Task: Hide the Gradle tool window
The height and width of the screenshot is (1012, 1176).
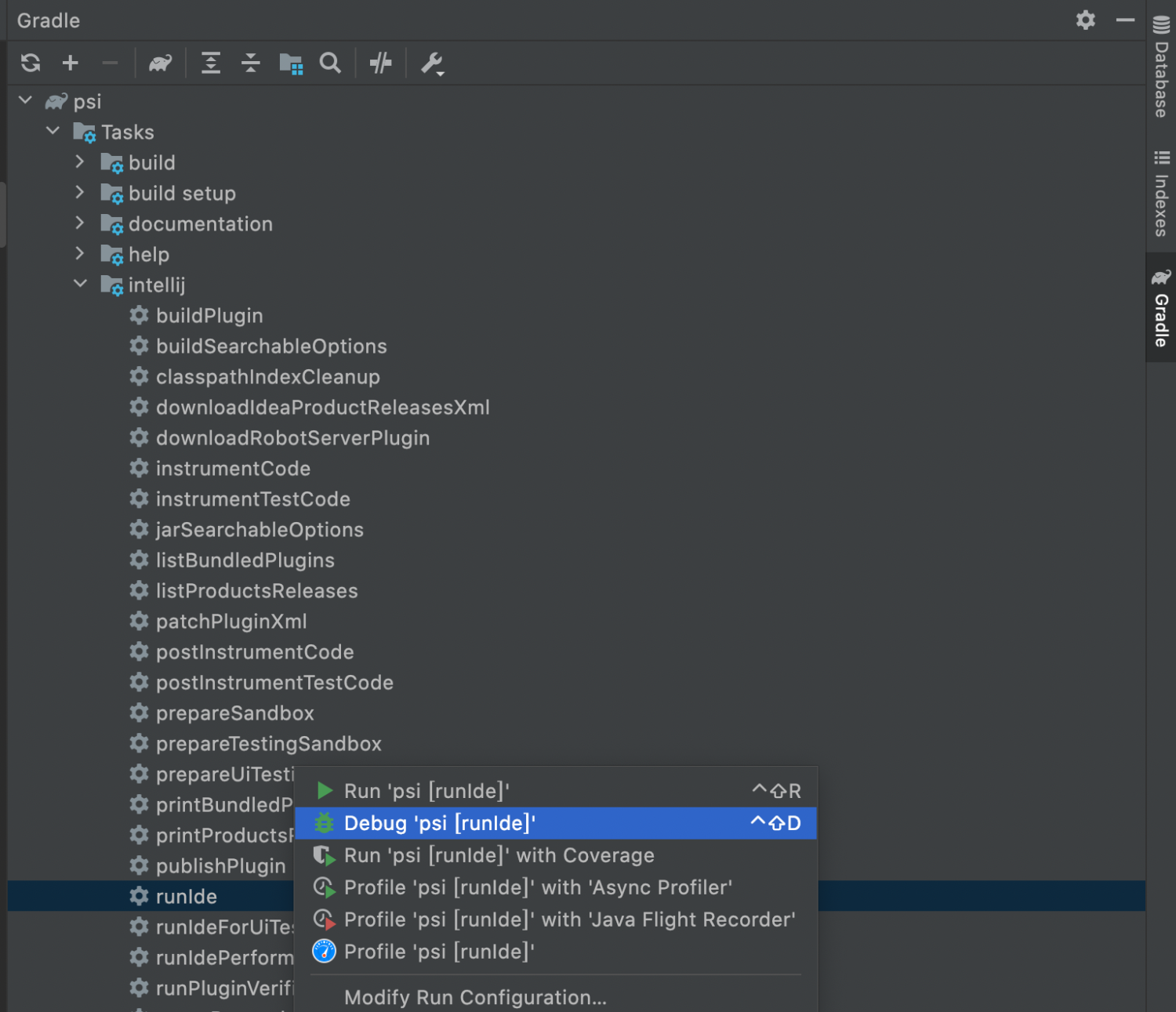Action: tap(1125, 20)
